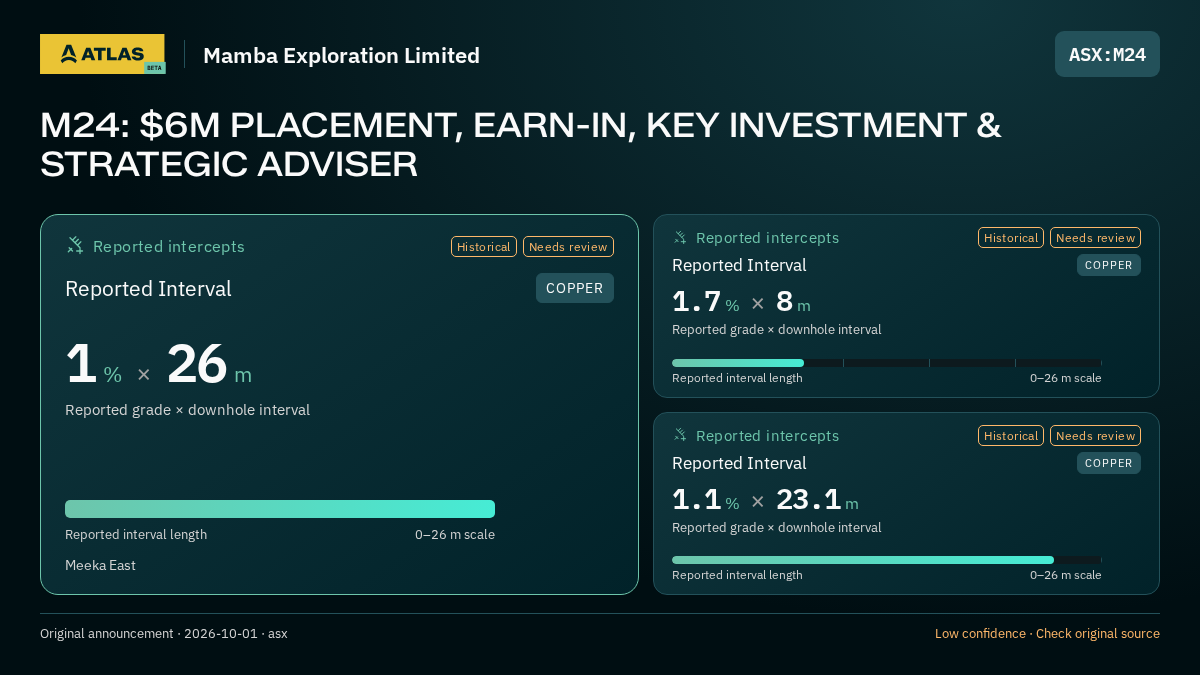
Task: Click the Needs review tag in the 1.7% × 8 m card
Action: [1095, 237]
